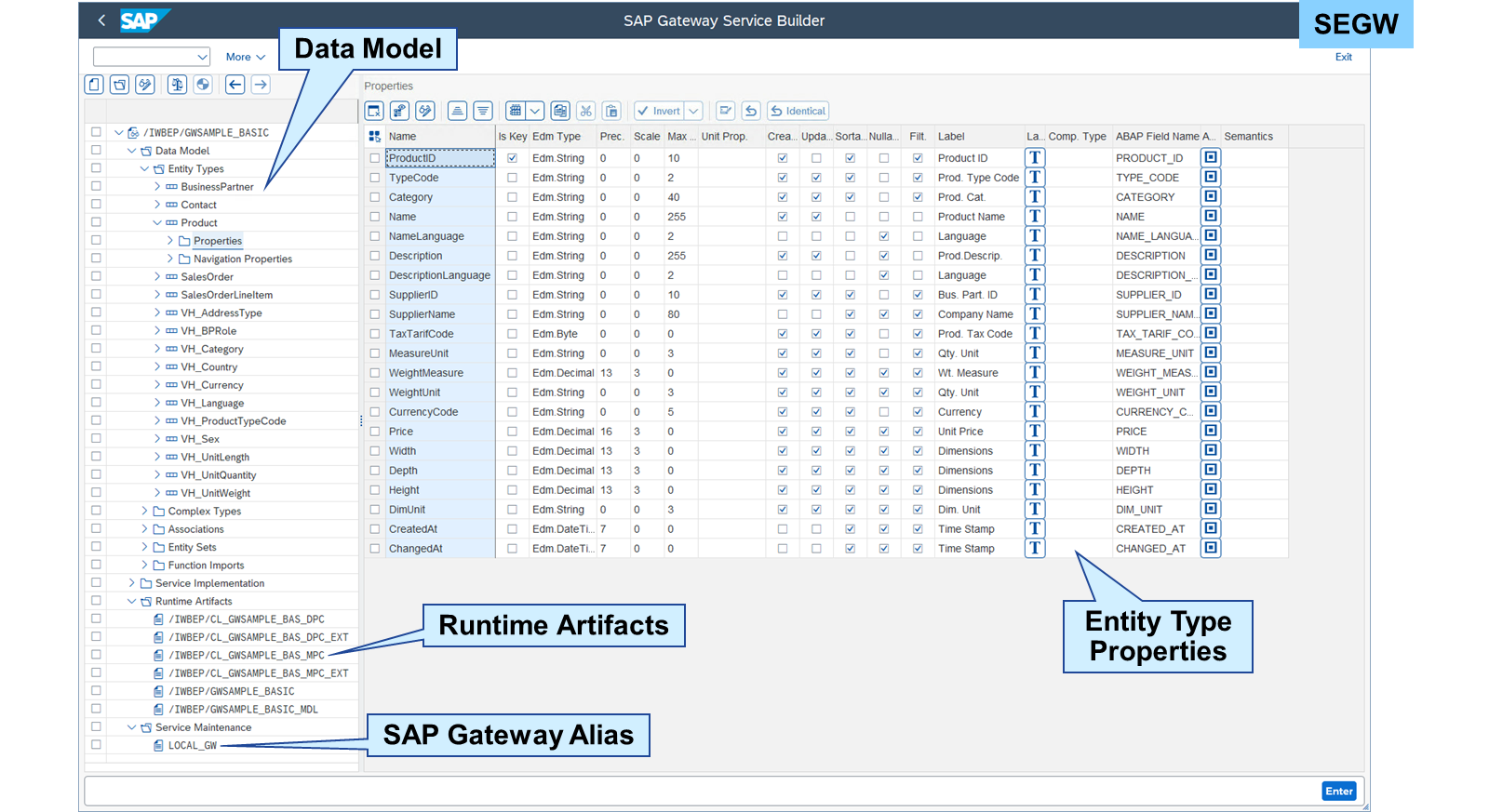Click the icon left of Undo

[x=726, y=111]
